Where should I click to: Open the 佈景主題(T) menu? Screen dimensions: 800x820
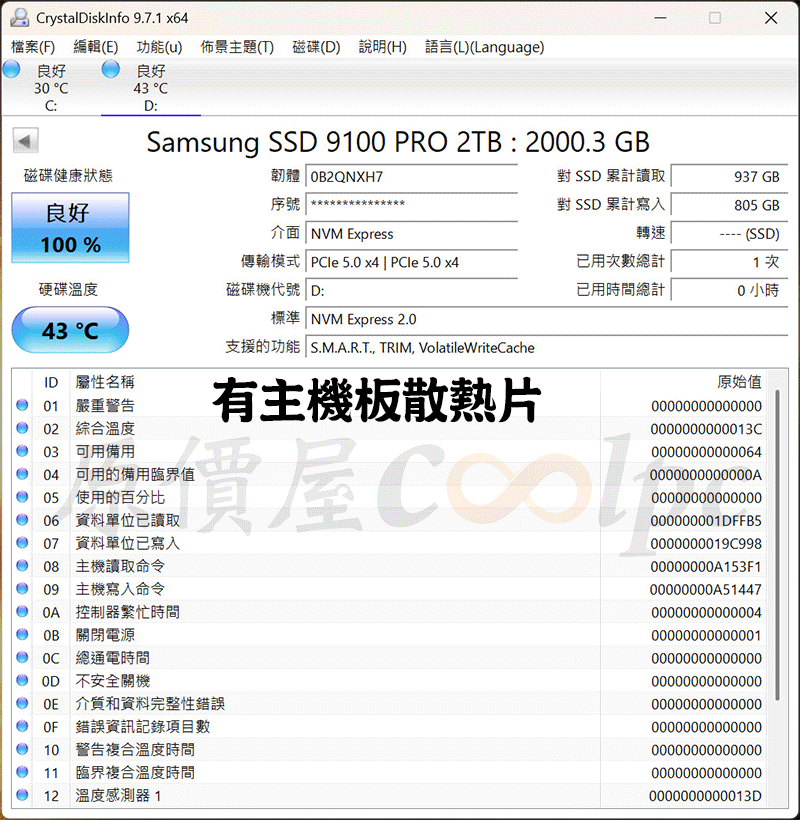(x=237, y=47)
